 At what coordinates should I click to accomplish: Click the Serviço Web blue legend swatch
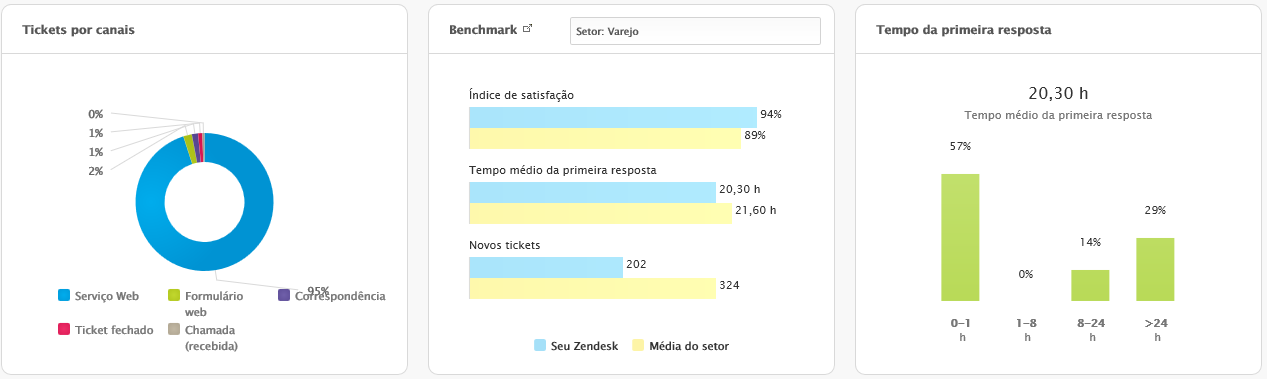tap(64, 296)
